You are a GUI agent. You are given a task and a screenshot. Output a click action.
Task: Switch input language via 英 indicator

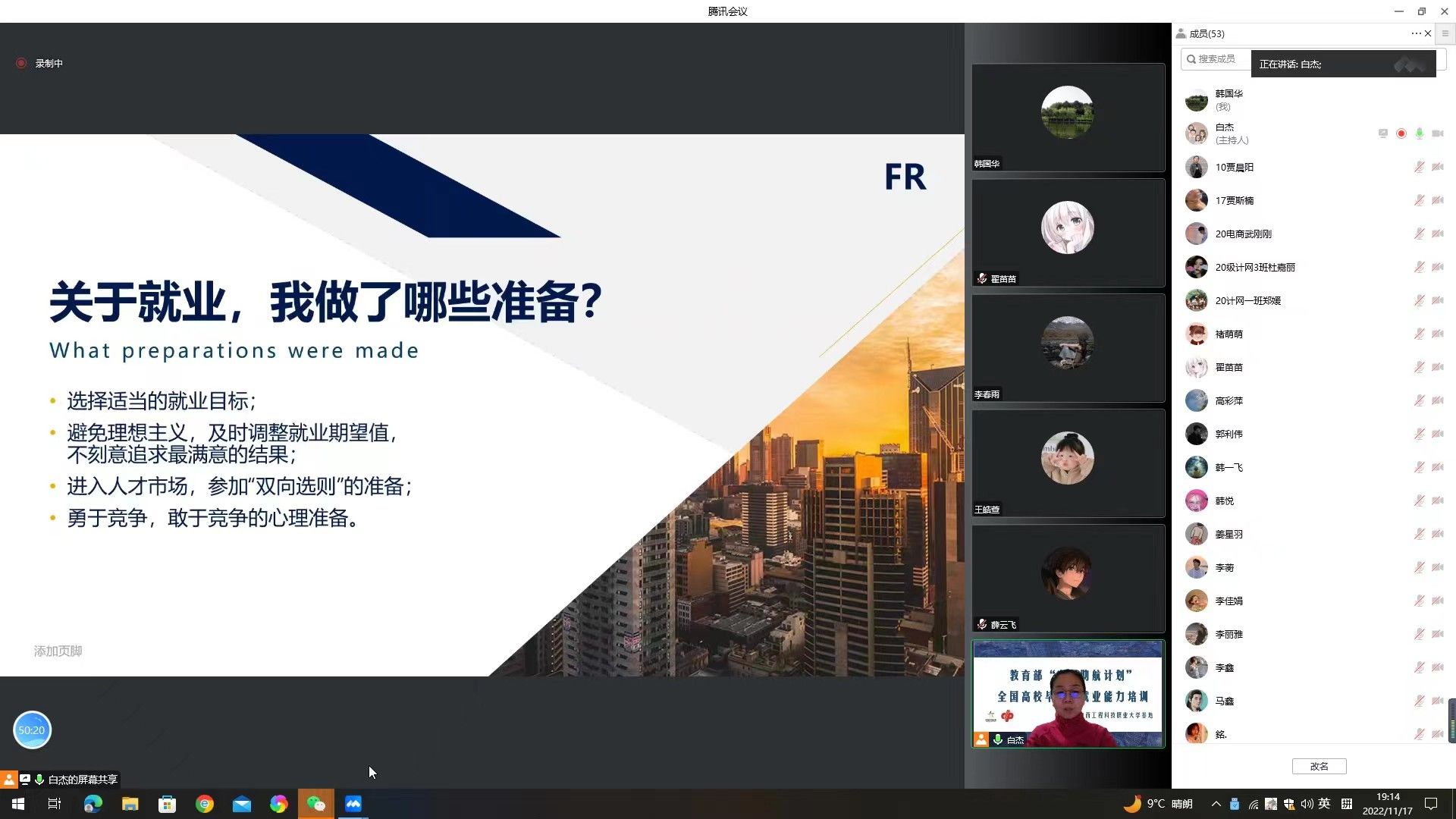1324,804
